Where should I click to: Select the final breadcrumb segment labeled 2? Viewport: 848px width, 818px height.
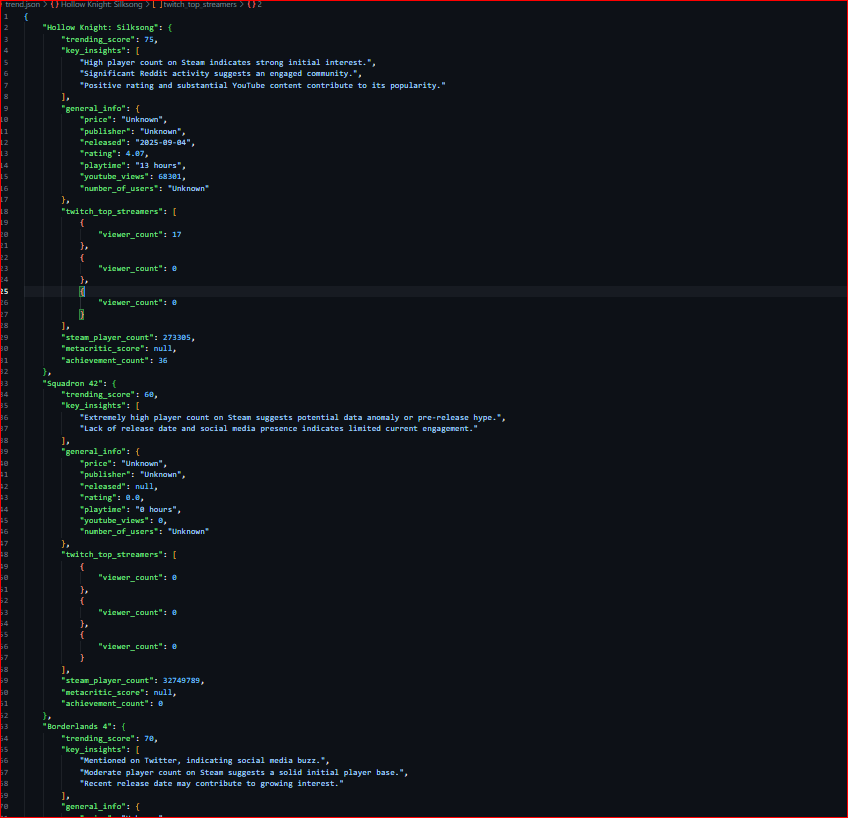coord(260,4)
